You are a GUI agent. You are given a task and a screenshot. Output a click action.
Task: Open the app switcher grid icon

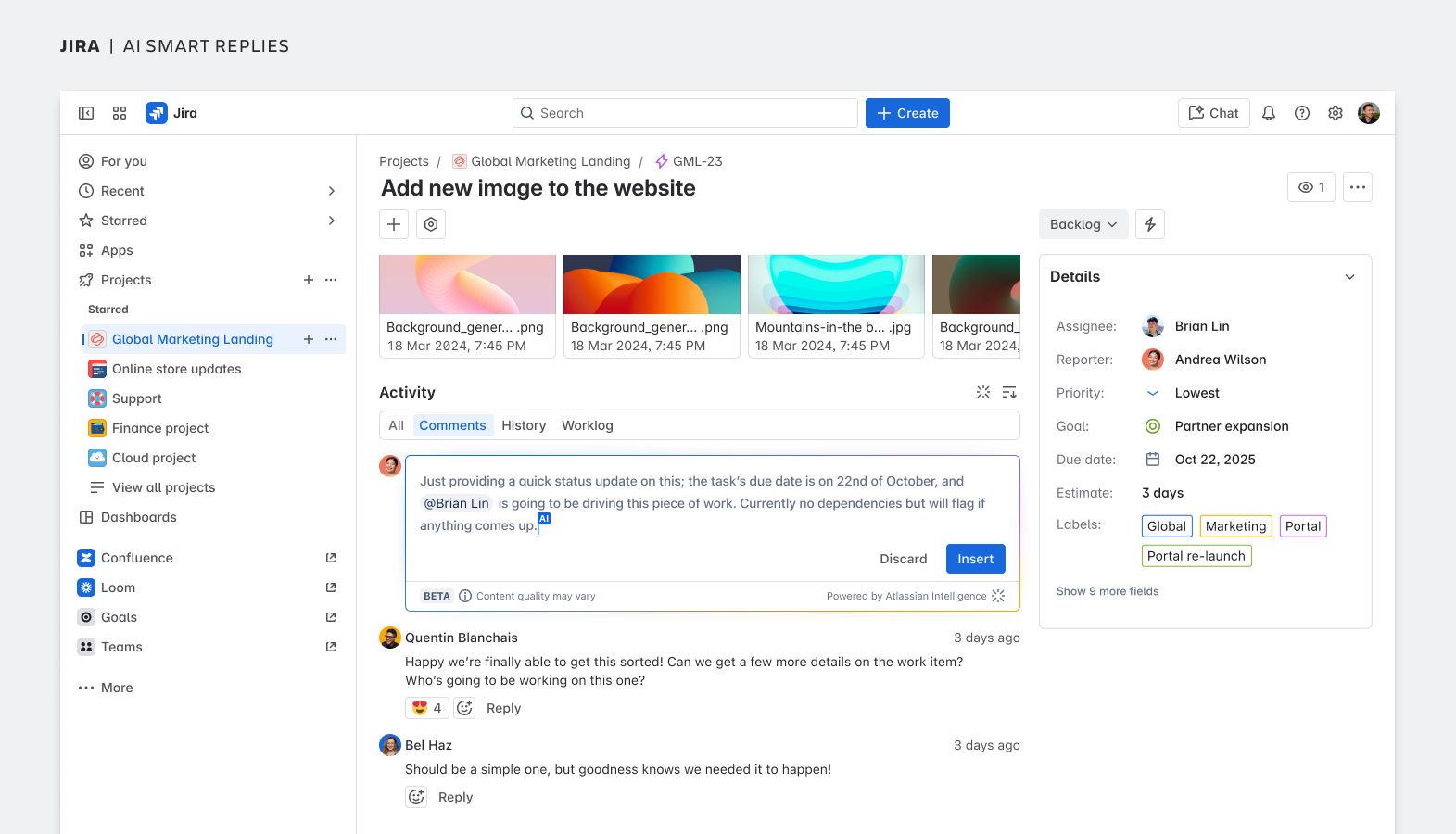click(120, 113)
